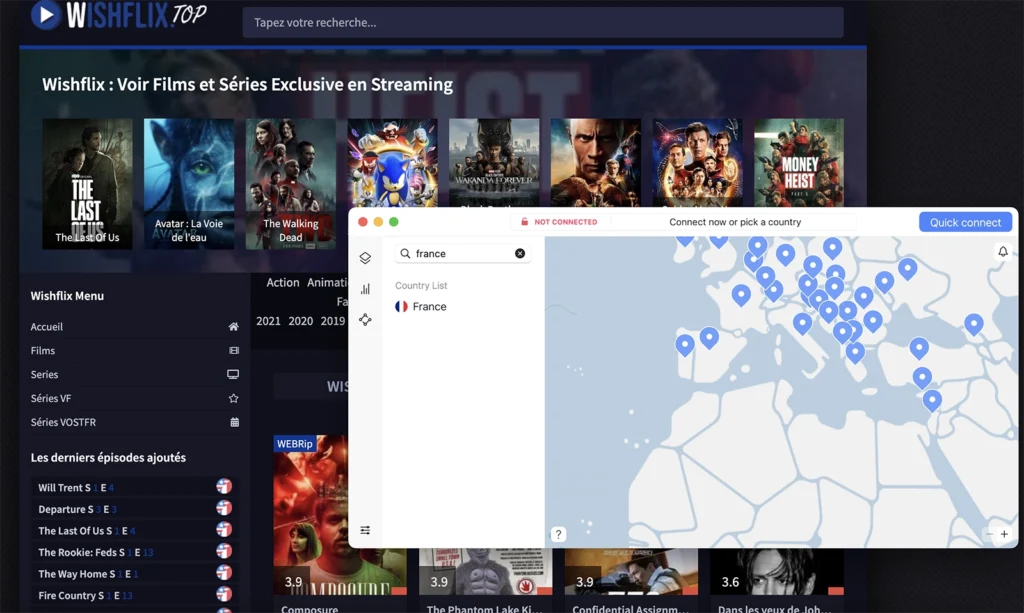
Task: Click the NOT CONNECTED status indicator
Action: click(x=559, y=222)
